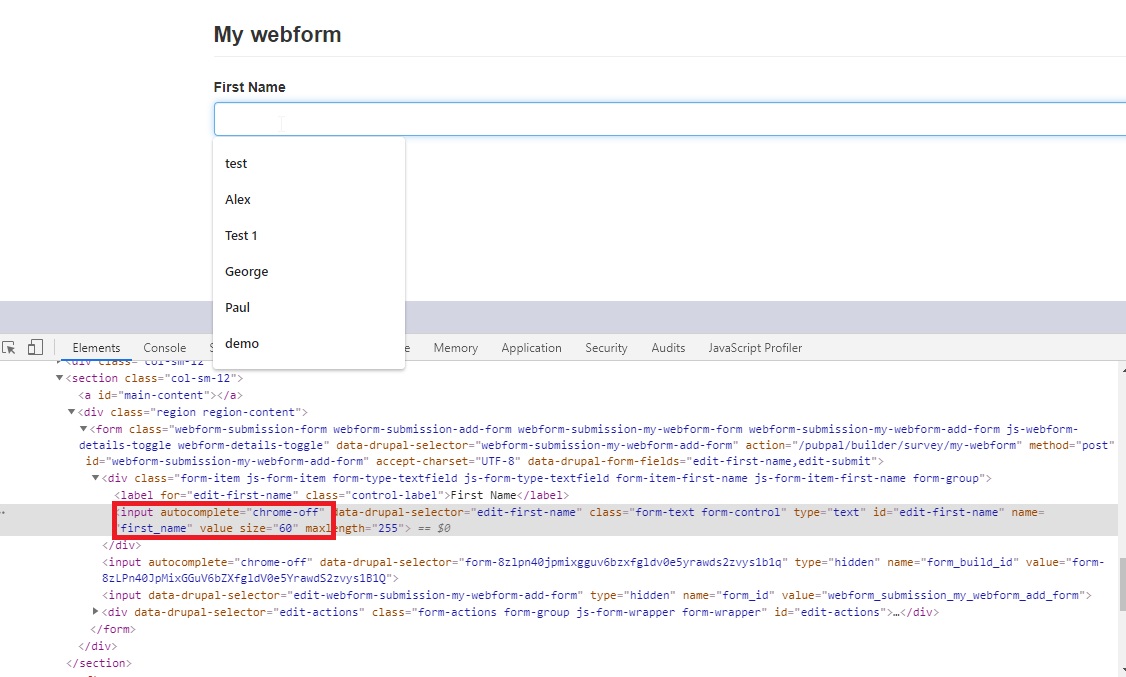Choose 'Test 1' from autocomplete suggestions

[309, 235]
